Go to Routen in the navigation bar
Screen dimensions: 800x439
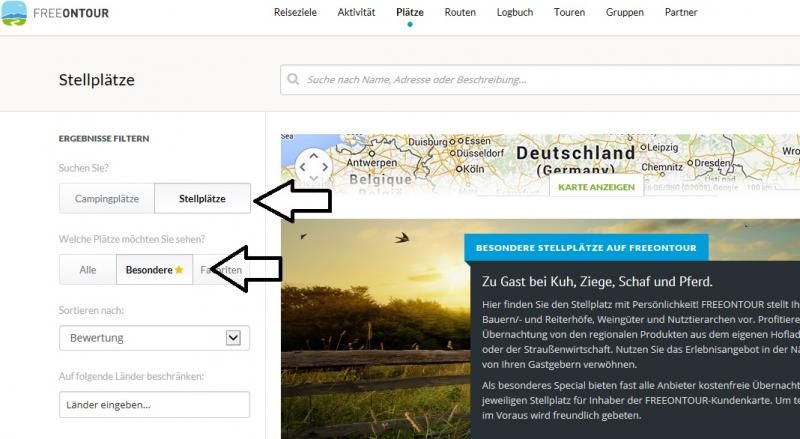pos(460,12)
